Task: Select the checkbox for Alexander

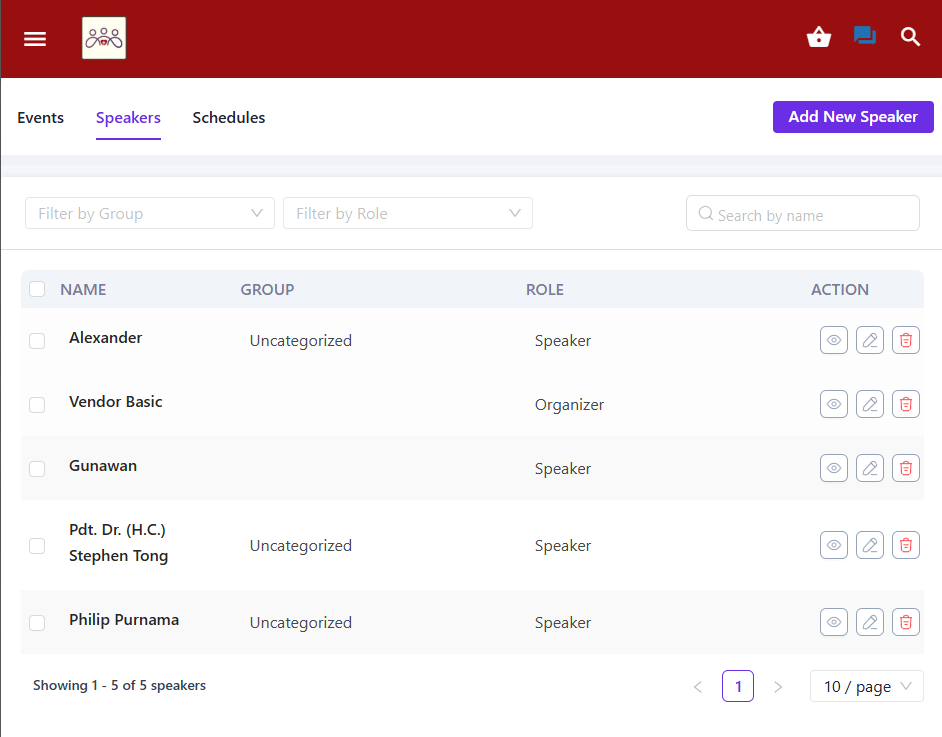Action: [37, 341]
